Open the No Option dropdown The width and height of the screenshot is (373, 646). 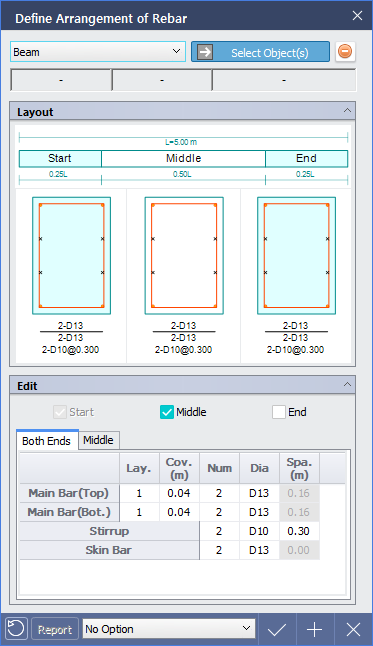pyautogui.click(x=169, y=629)
